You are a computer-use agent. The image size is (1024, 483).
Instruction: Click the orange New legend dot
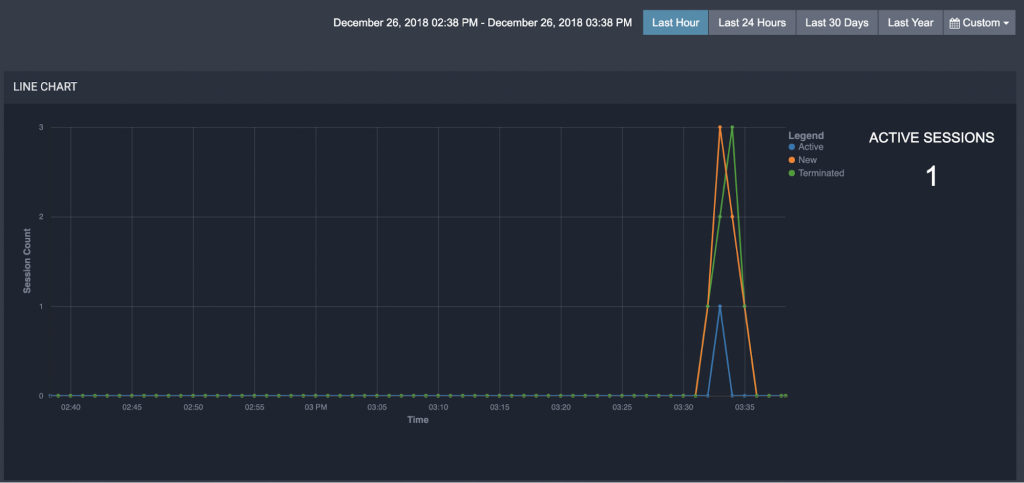pos(792,160)
